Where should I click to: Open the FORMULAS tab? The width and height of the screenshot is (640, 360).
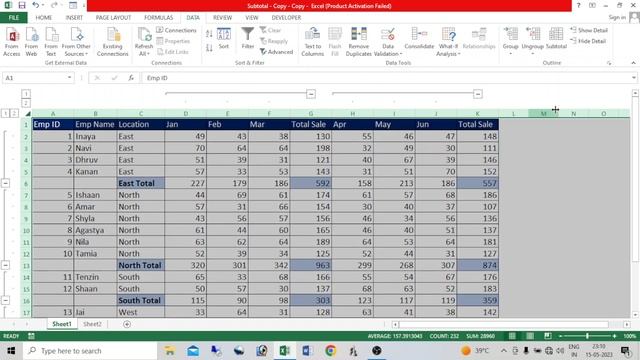point(158,18)
